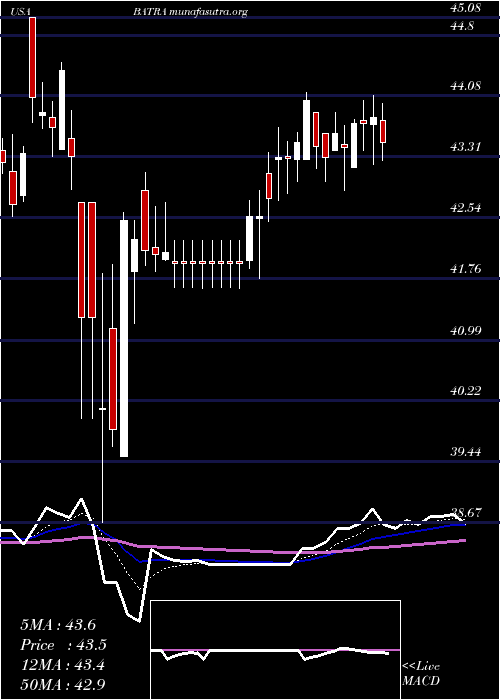
Task: Click the 50MA : 42.9 value
Action: (63, 685)
